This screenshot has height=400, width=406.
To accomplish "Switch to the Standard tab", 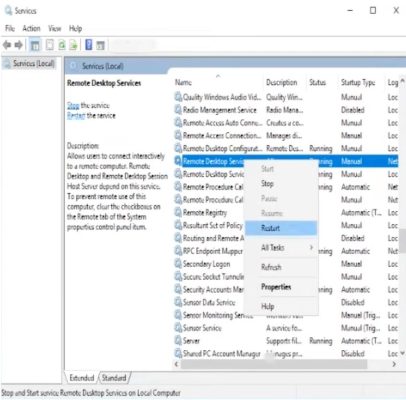I will pyautogui.click(x=114, y=378).
